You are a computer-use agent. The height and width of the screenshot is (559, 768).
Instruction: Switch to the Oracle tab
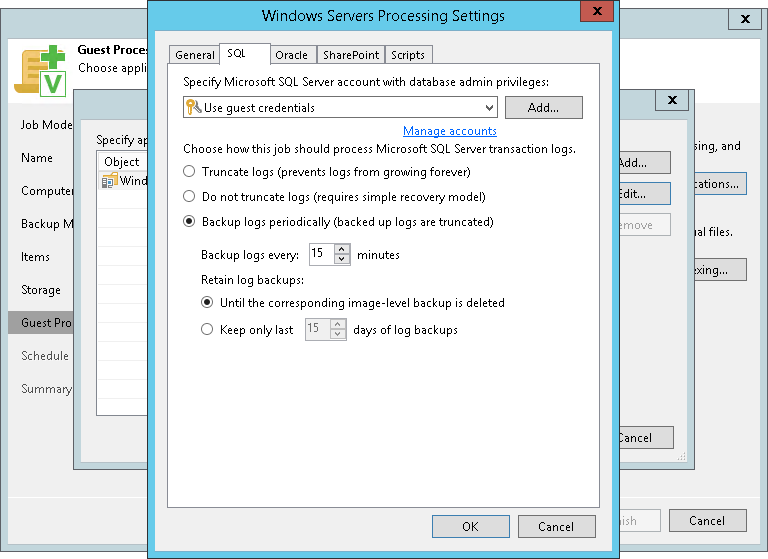coord(293,55)
